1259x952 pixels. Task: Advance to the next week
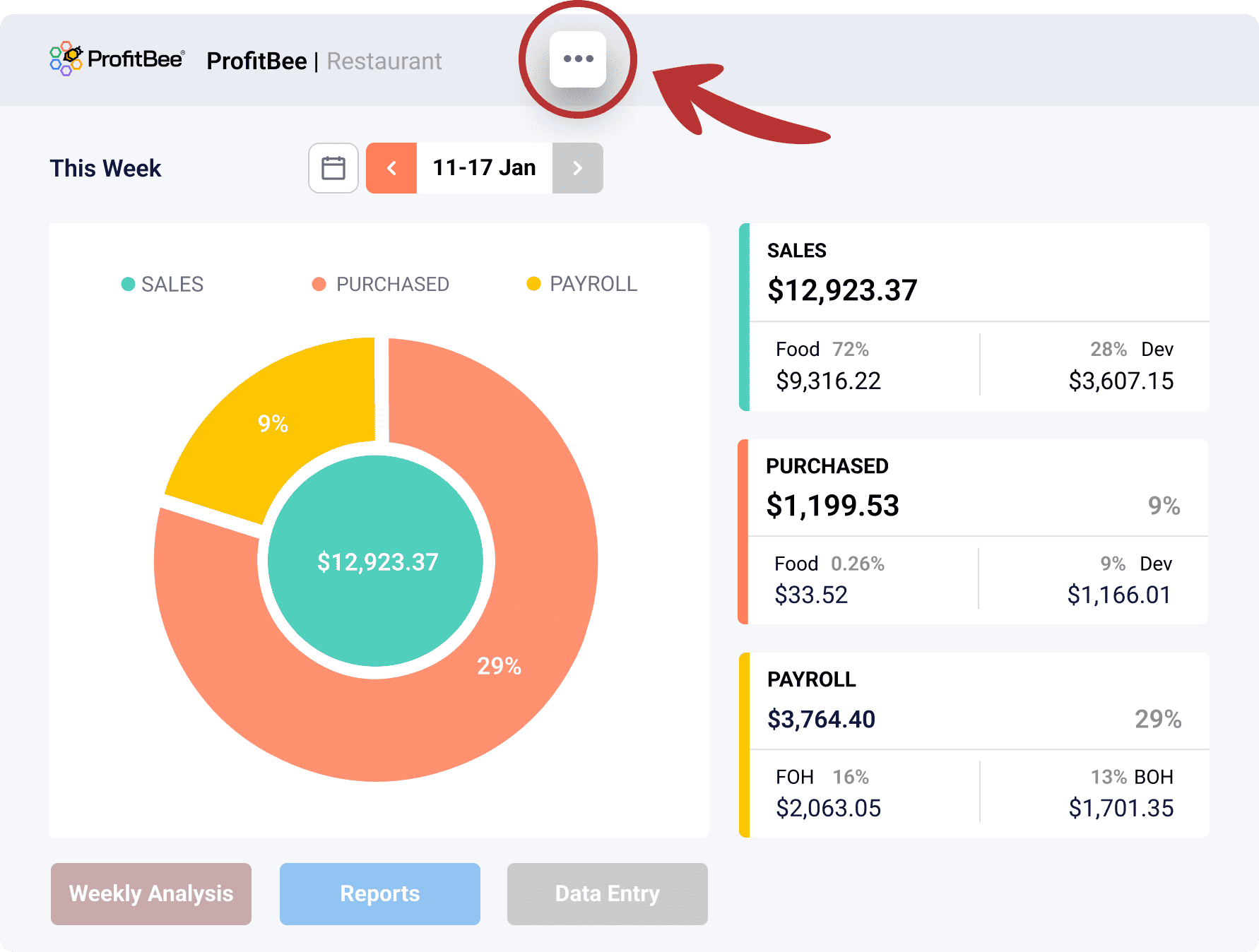pyautogui.click(x=577, y=168)
